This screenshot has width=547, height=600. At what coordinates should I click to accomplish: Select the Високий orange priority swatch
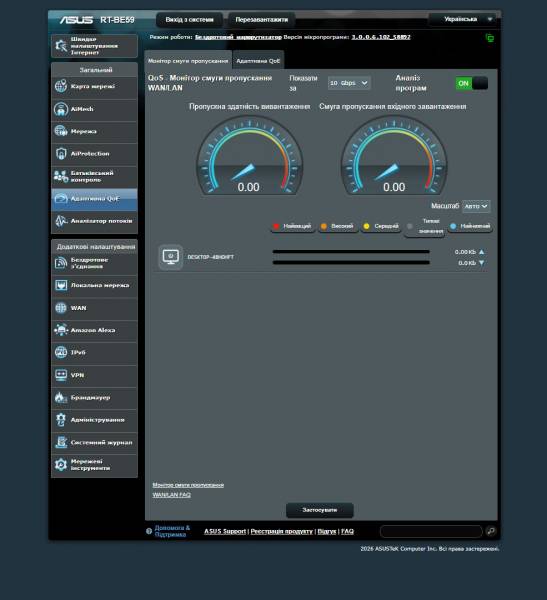coord(324,226)
